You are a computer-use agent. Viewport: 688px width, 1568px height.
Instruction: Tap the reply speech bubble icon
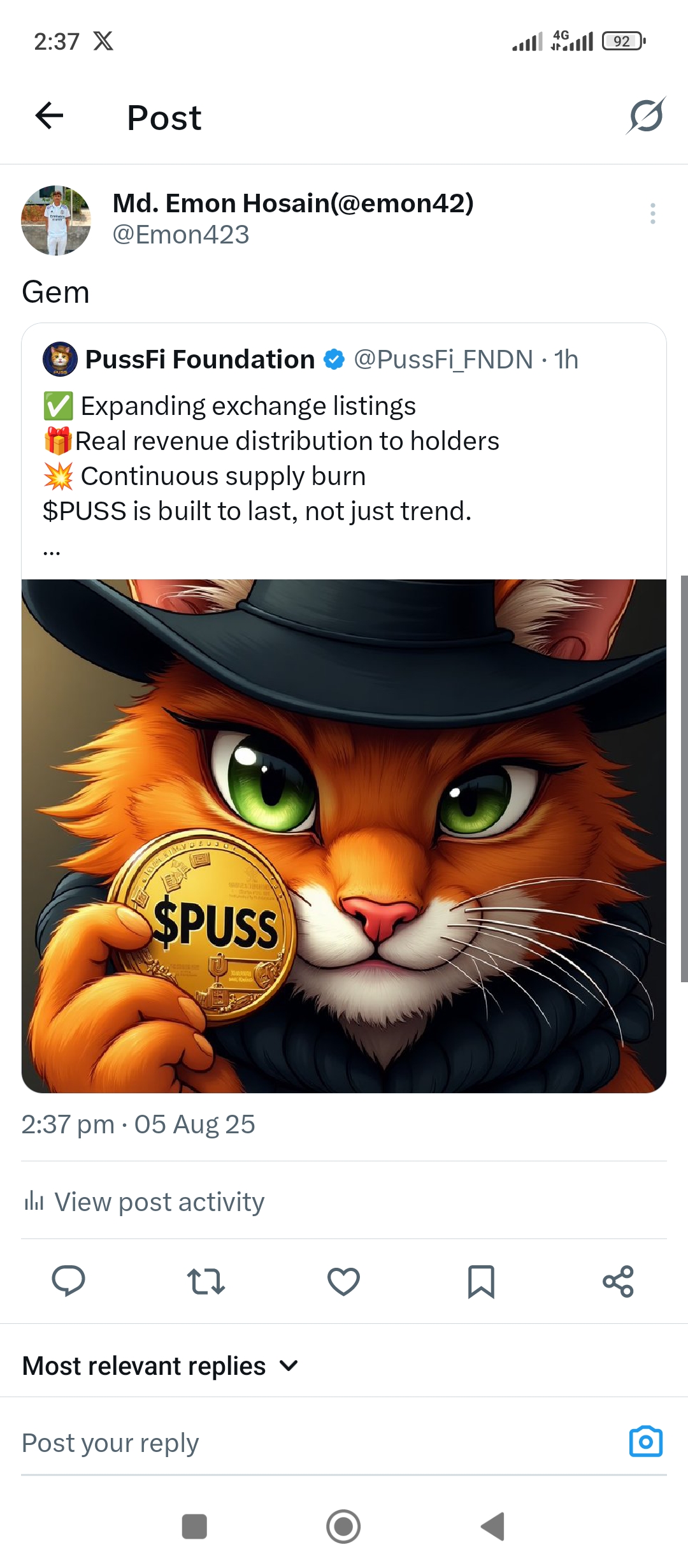tap(68, 1281)
